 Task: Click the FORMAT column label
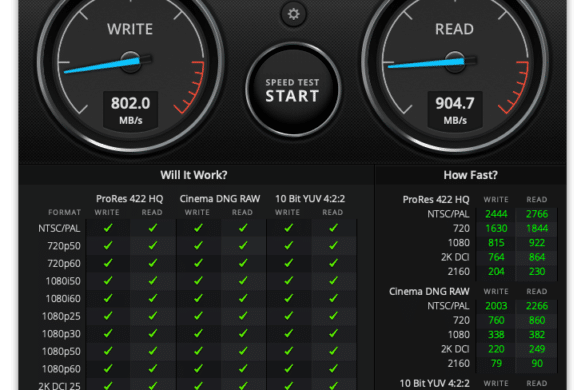coord(65,212)
